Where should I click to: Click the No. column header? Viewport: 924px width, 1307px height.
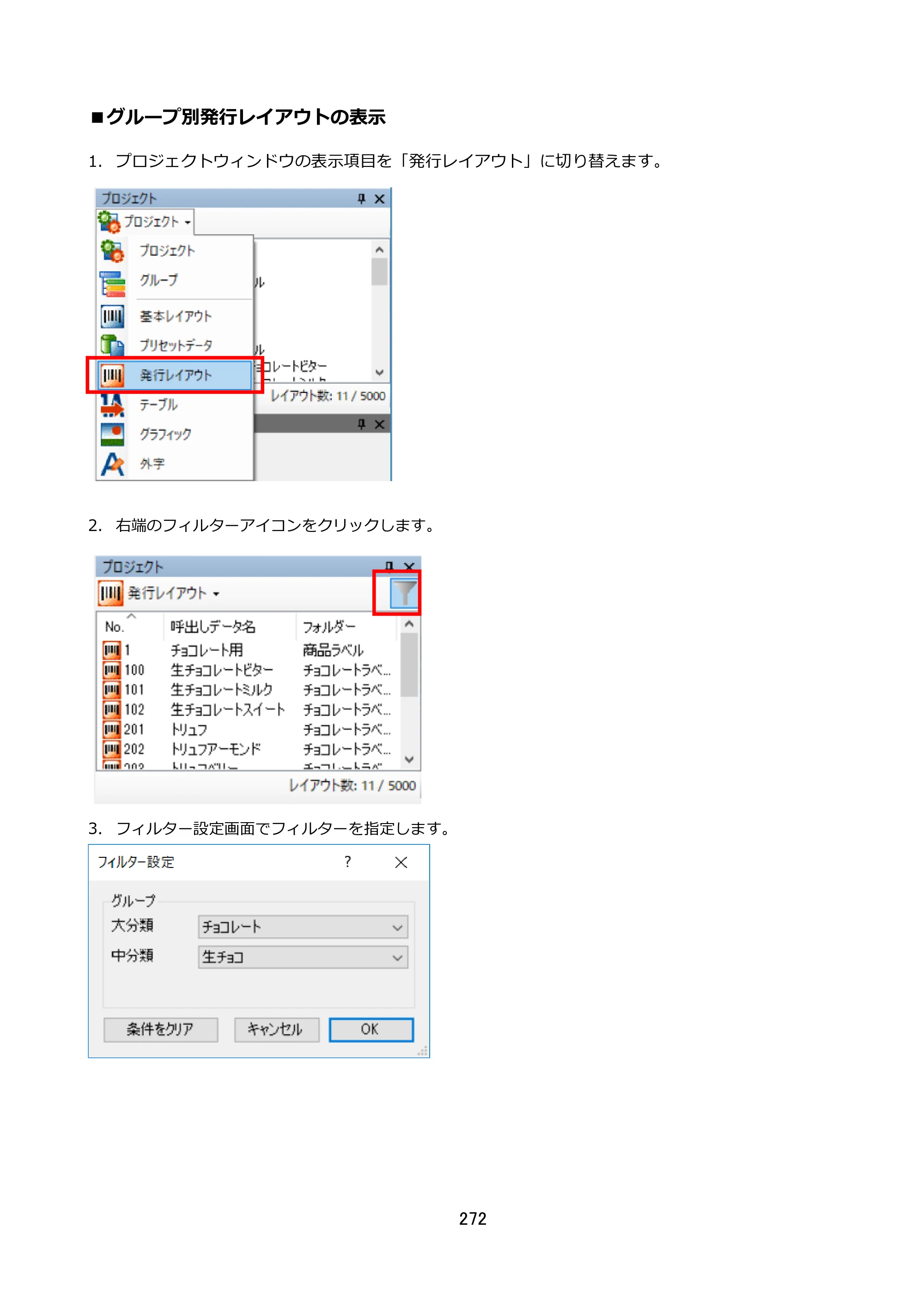pos(130,626)
